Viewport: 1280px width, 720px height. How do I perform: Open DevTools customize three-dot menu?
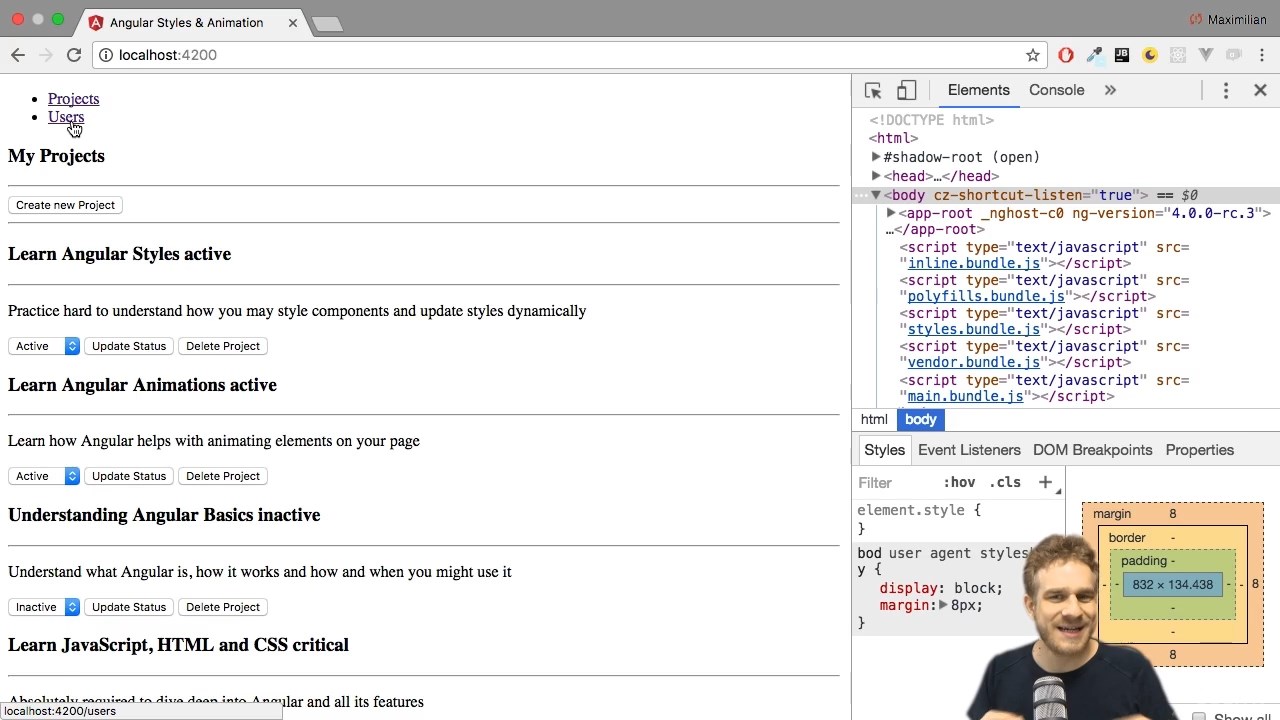click(x=1226, y=90)
